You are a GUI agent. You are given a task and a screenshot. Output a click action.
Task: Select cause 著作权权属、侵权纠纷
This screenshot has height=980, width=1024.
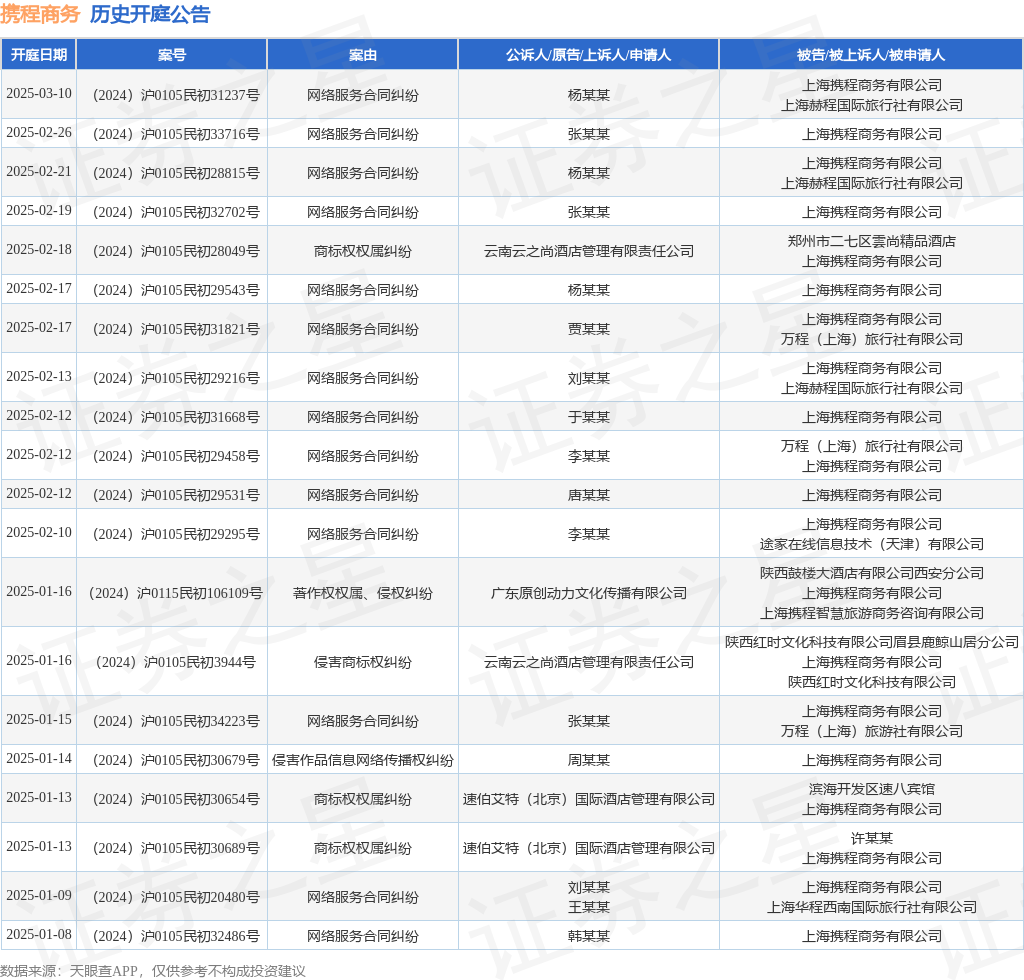coord(362,593)
